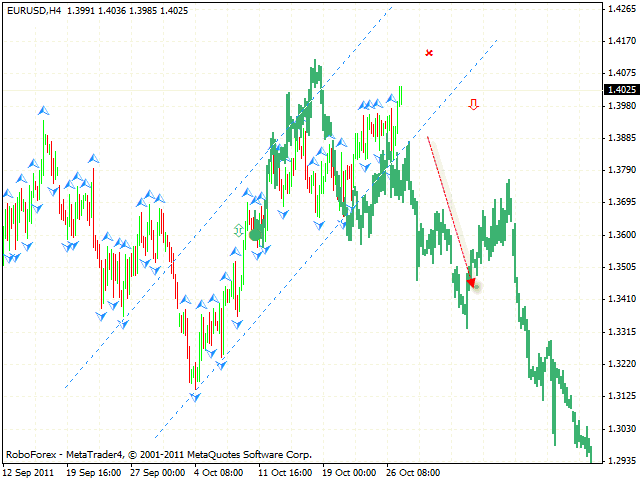640x480 pixels.
Task: Click the 1.3600 price axis label
Action: pyautogui.click(x=619, y=235)
